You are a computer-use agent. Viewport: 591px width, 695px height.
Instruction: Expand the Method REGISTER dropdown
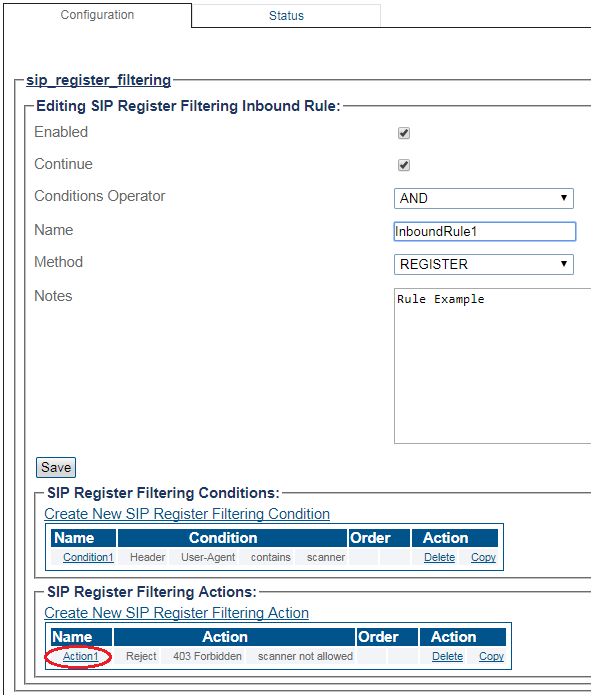coord(484,264)
